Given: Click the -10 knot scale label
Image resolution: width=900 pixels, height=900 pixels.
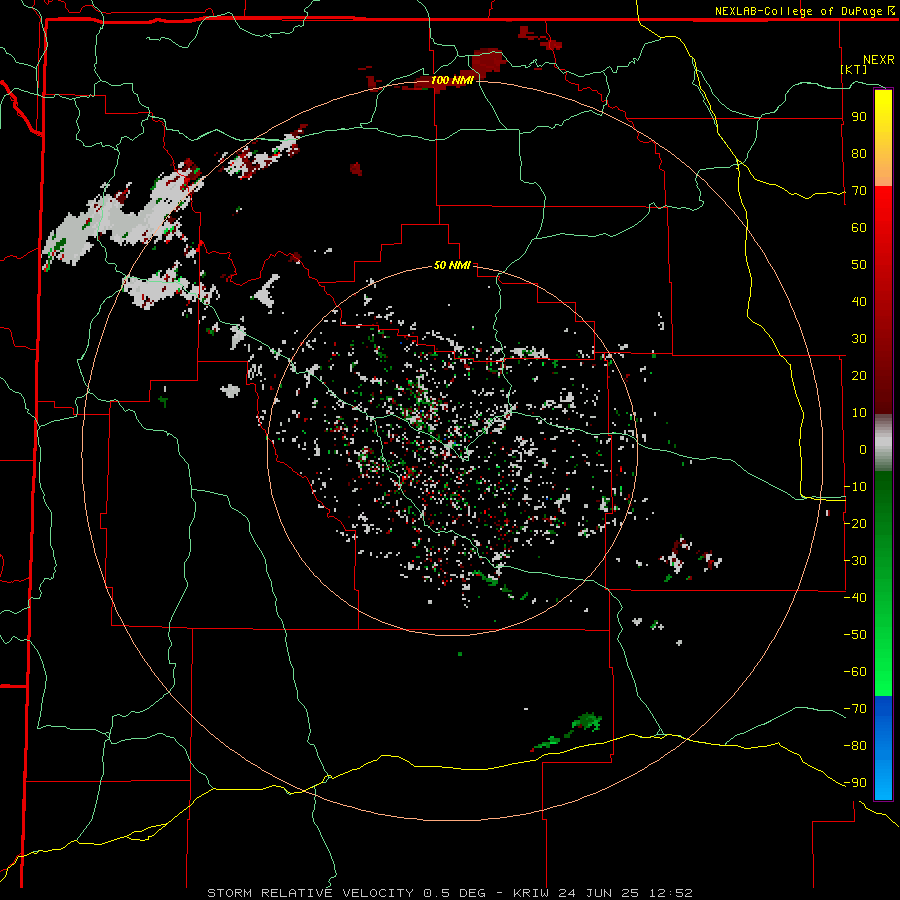Looking at the screenshot, I should [x=855, y=487].
